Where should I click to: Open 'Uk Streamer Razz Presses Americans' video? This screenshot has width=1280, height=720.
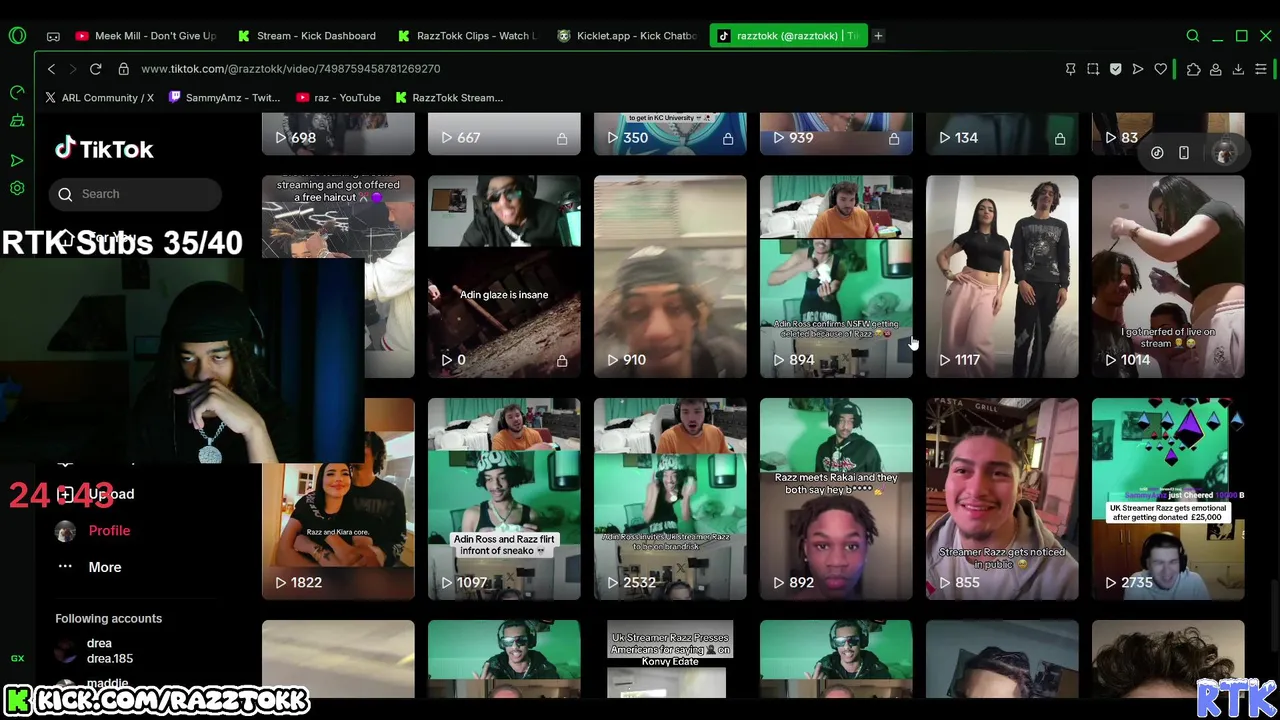pyautogui.click(x=670, y=659)
